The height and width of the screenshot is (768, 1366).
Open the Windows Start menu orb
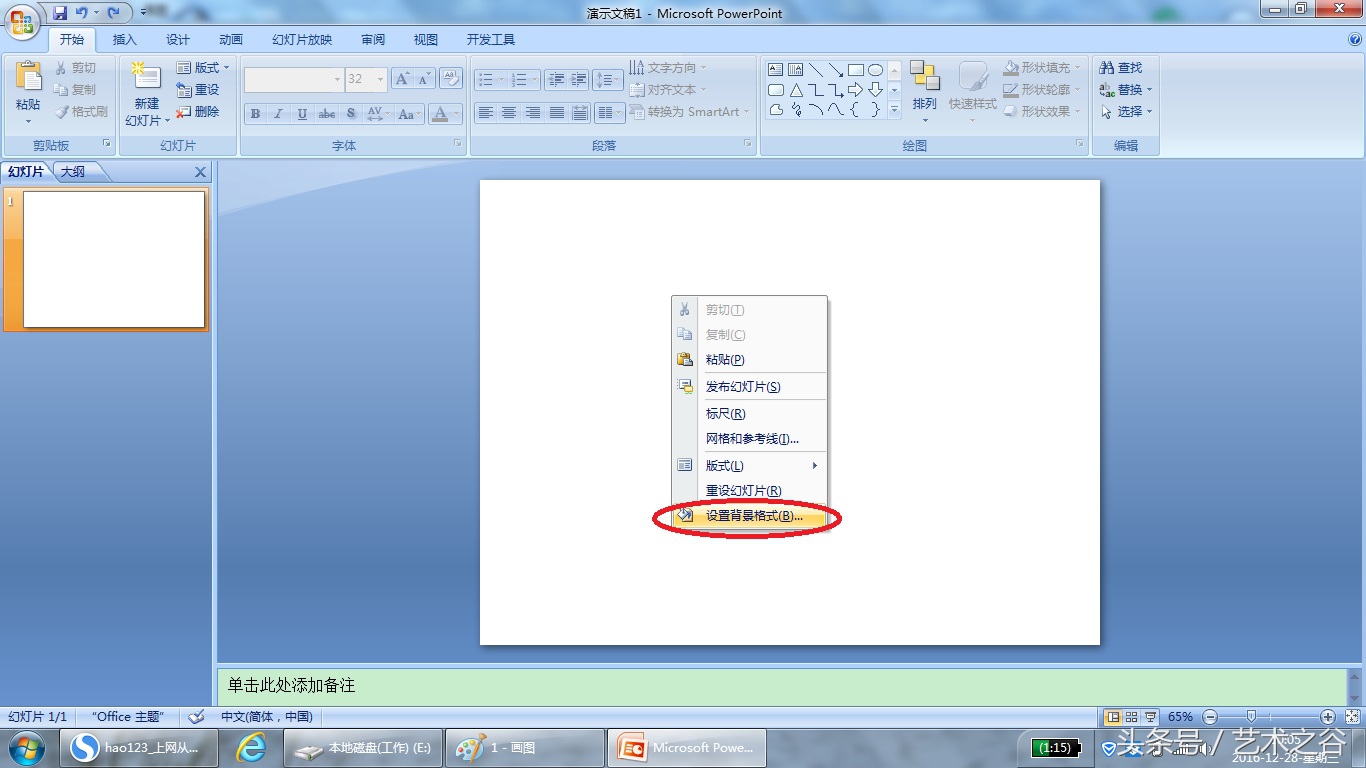[x=28, y=748]
